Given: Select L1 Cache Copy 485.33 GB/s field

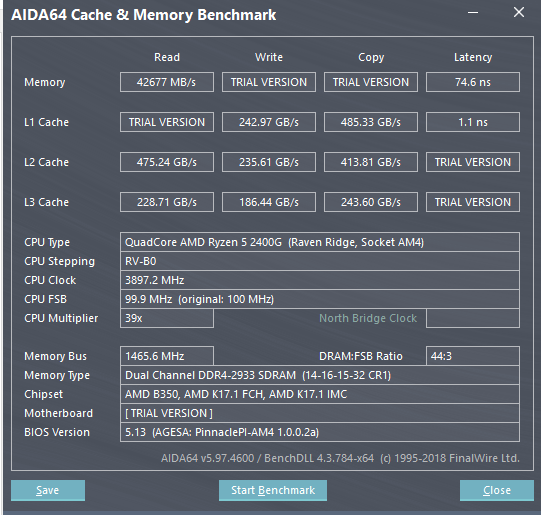Looking at the screenshot, I should (x=371, y=122).
